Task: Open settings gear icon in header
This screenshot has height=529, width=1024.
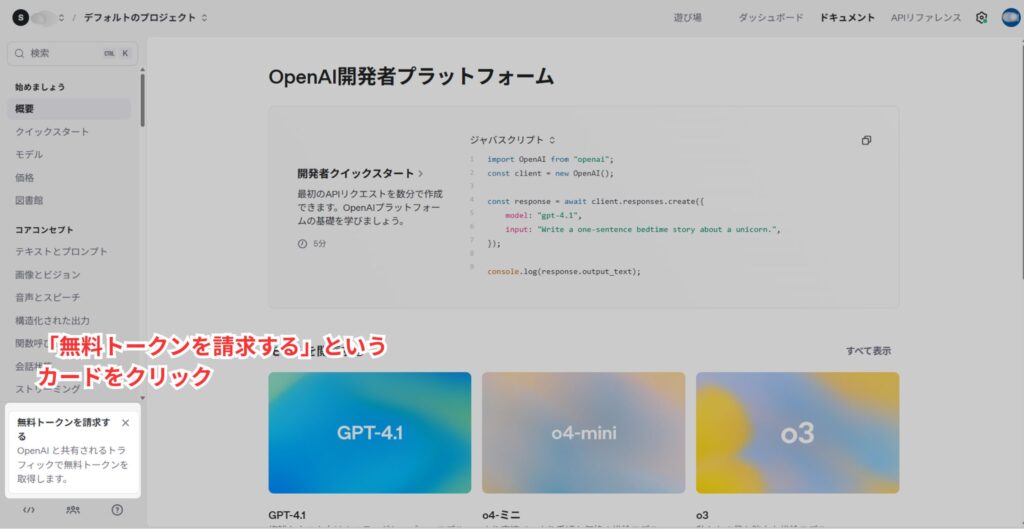Action: pyautogui.click(x=981, y=18)
